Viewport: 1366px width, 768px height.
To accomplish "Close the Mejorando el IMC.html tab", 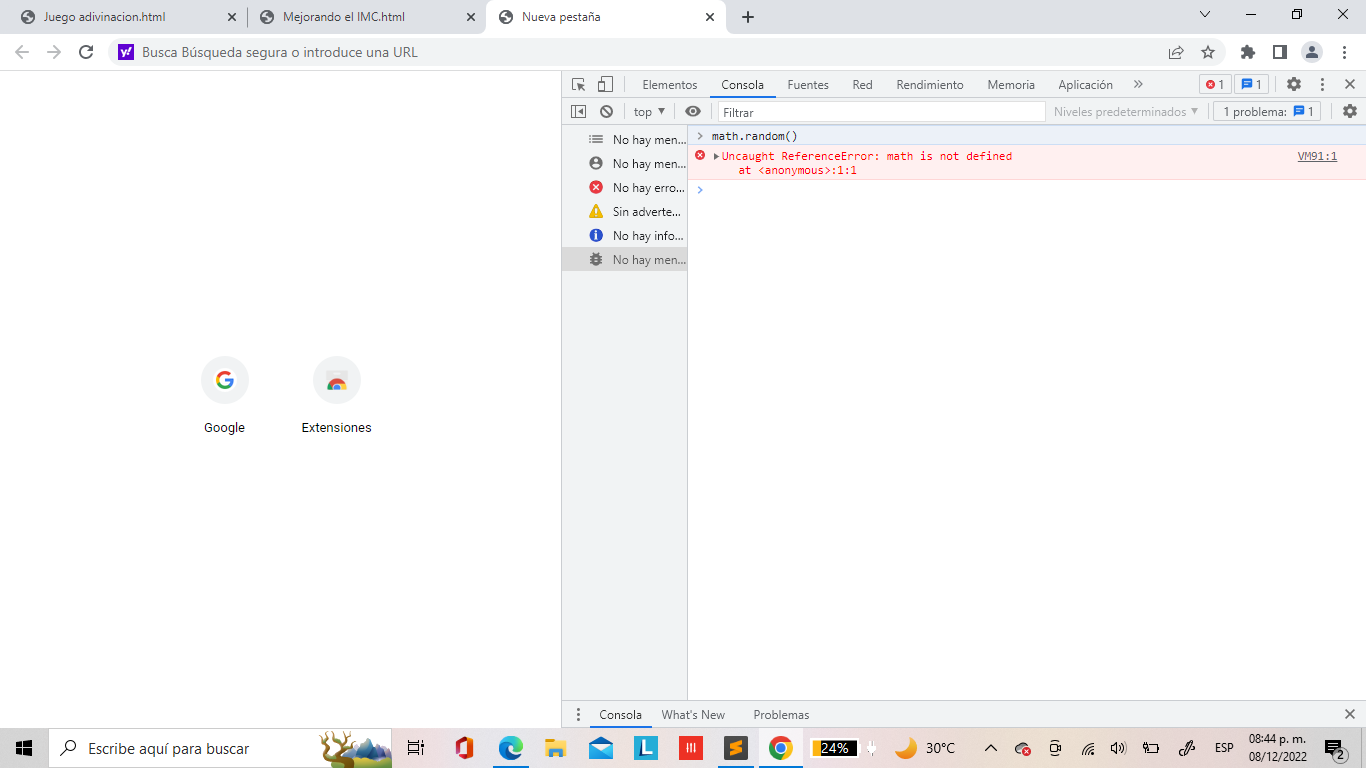I will click(x=471, y=17).
